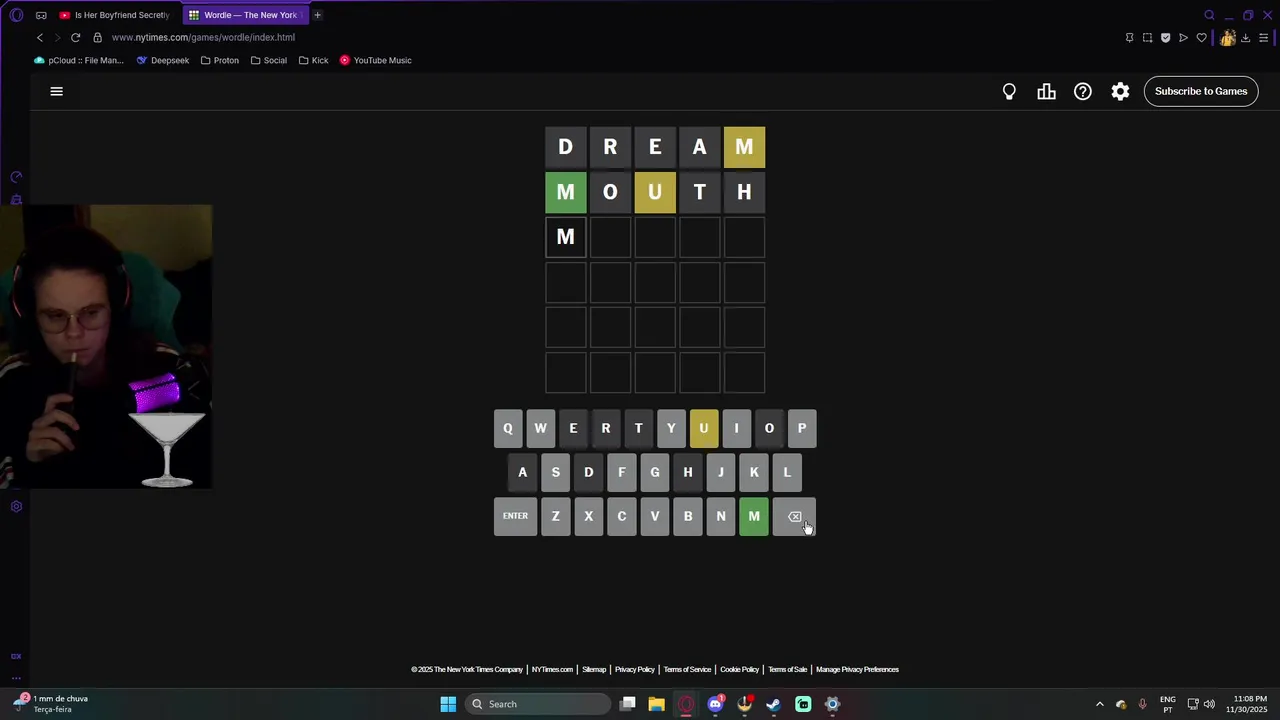Click the heart bookmark icon in toolbar
This screenshot has height=720, width=1280.
click(x=1201, y=38)
